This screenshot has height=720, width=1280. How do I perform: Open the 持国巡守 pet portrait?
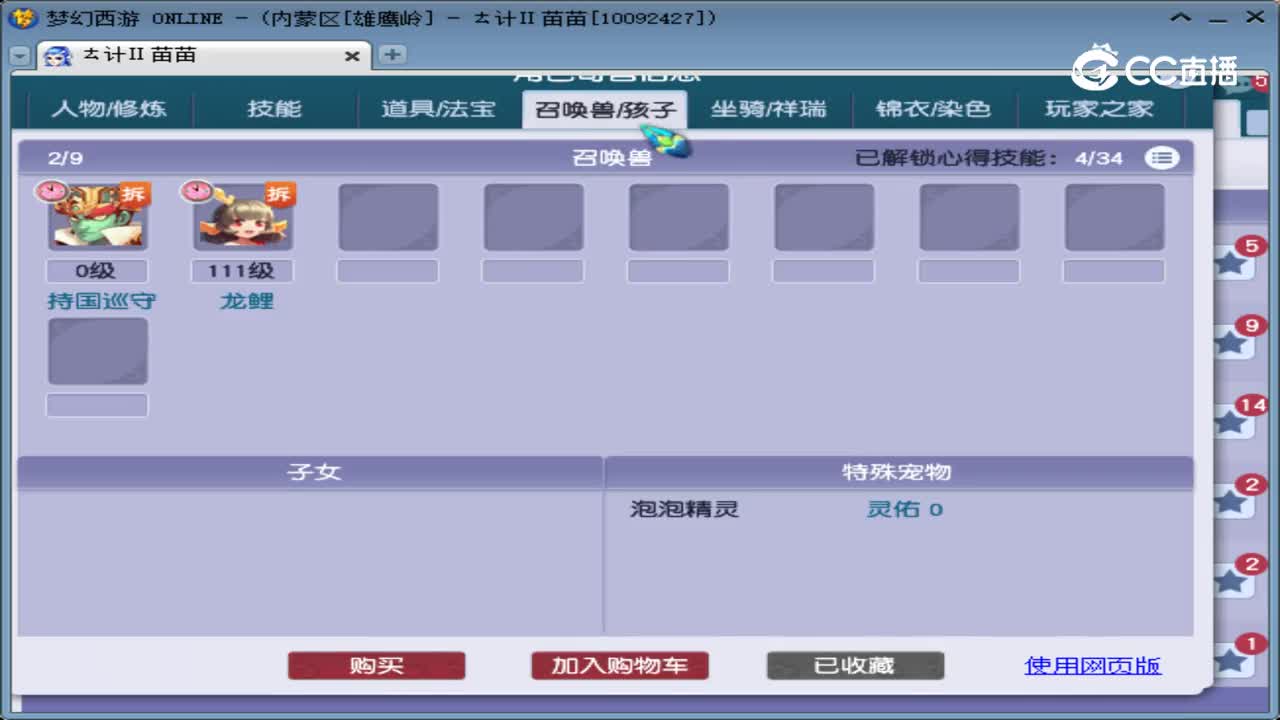click(x=97, y=216)
